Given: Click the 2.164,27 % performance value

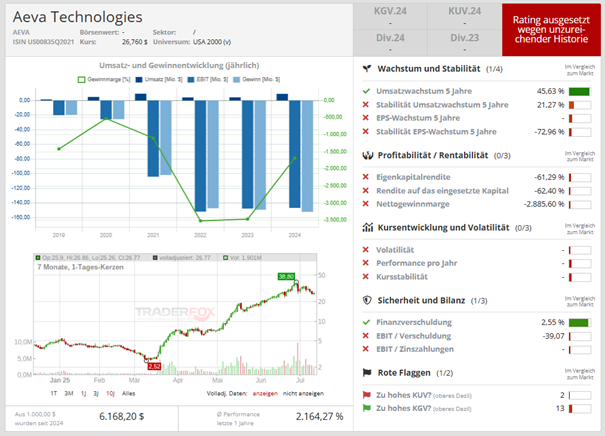Looking at the screenshot, I should (319, 417).
